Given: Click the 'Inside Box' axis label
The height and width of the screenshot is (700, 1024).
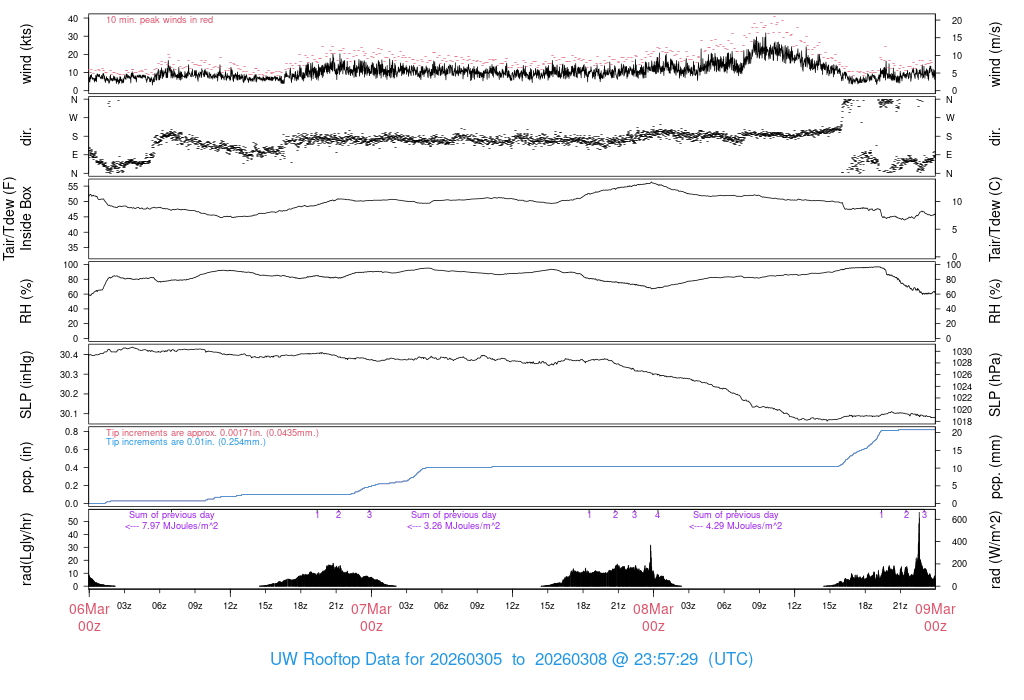Looking at the screenshot, I should click(26, 219).
